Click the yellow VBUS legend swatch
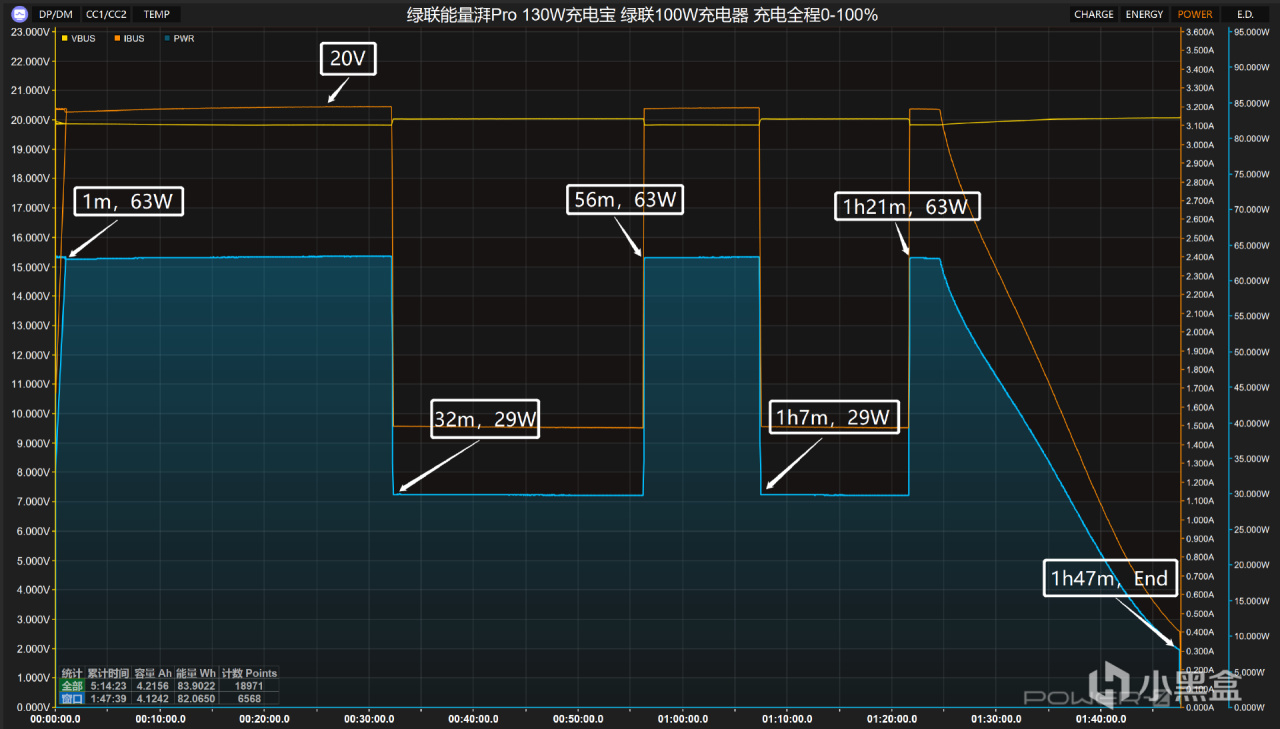This screenshot has height=729, width=1280. 66,39
